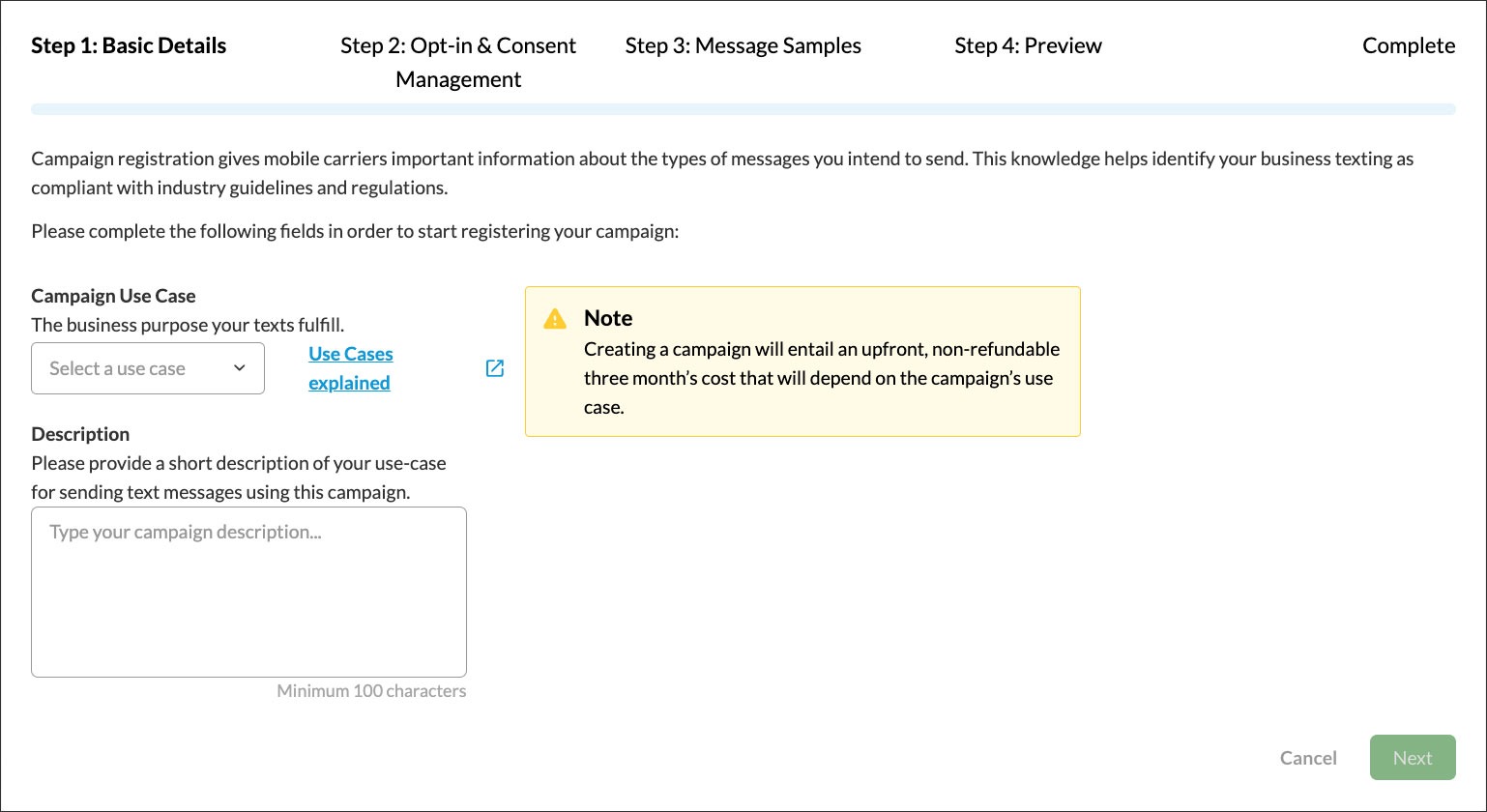Click the 'Note' heading in yellow box
Viewport: 1487px width, 812px height.
pyautogui.click(x=608, y=318)
